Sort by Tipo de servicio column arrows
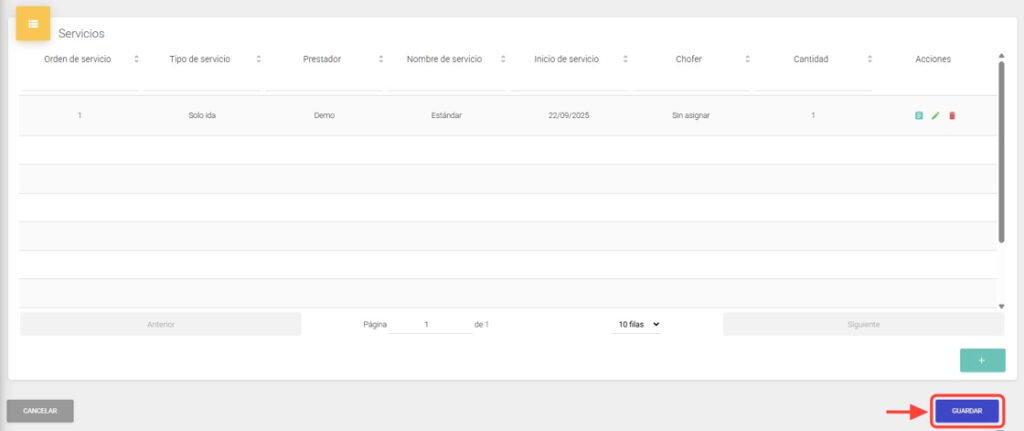The height and width of the screenshot is (431, 1024). [x=259, y=60]
